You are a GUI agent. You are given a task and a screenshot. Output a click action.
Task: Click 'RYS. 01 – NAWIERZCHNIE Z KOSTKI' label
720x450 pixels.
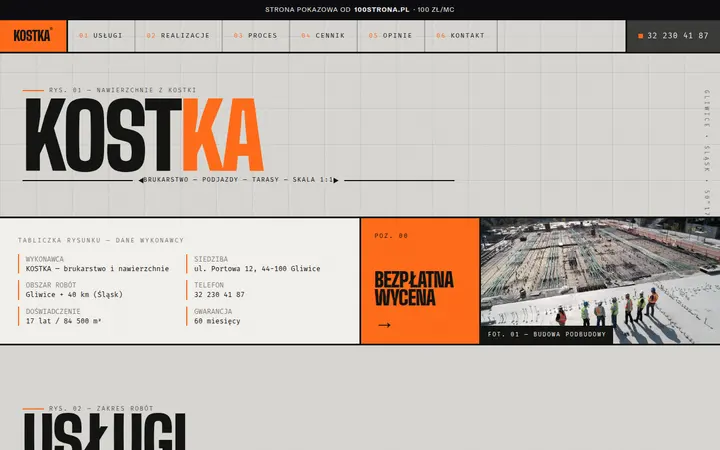click(123, 90)
